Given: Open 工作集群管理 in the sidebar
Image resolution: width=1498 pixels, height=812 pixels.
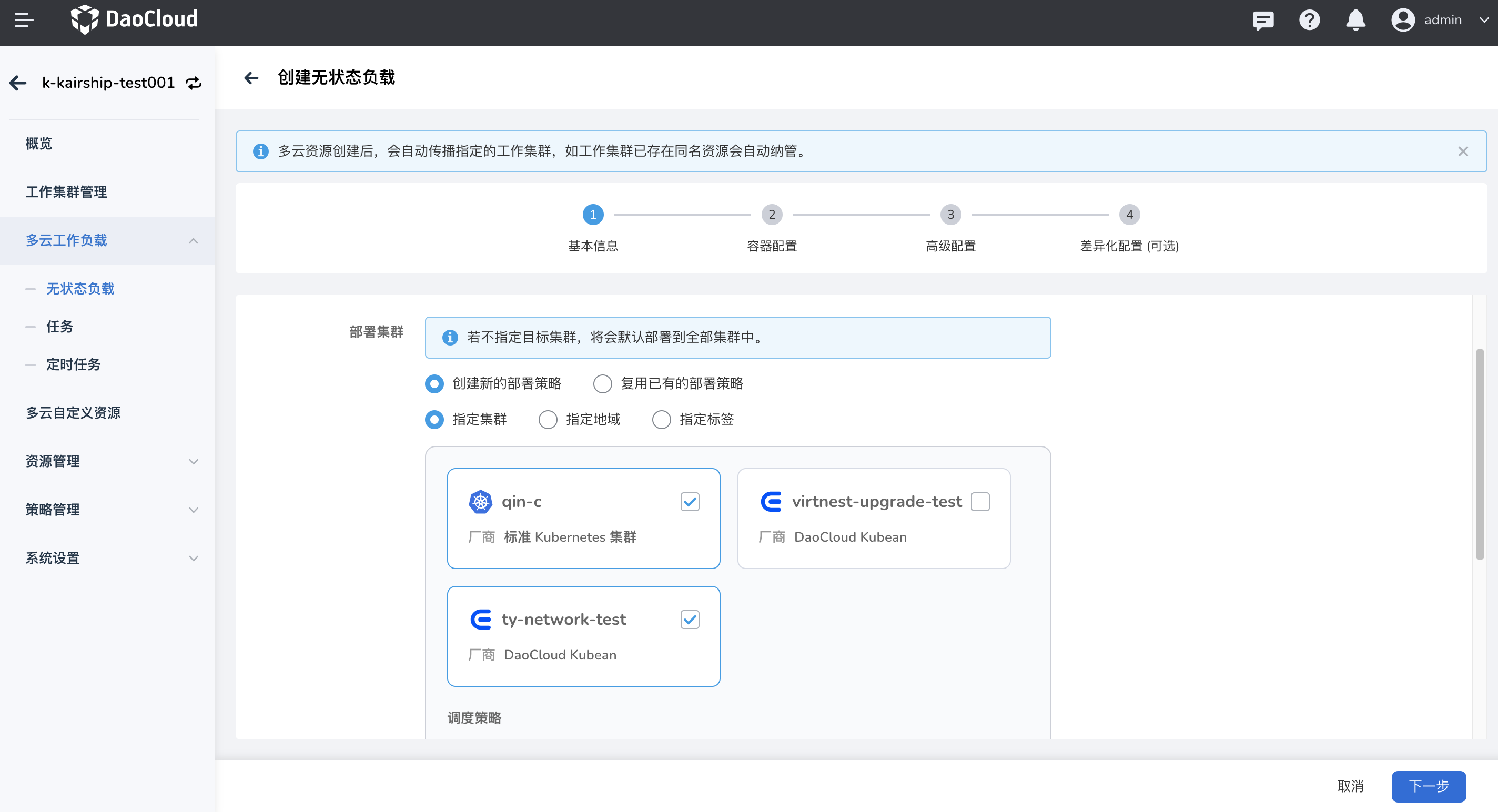Looking at the screenshot, I should (66, 192).
